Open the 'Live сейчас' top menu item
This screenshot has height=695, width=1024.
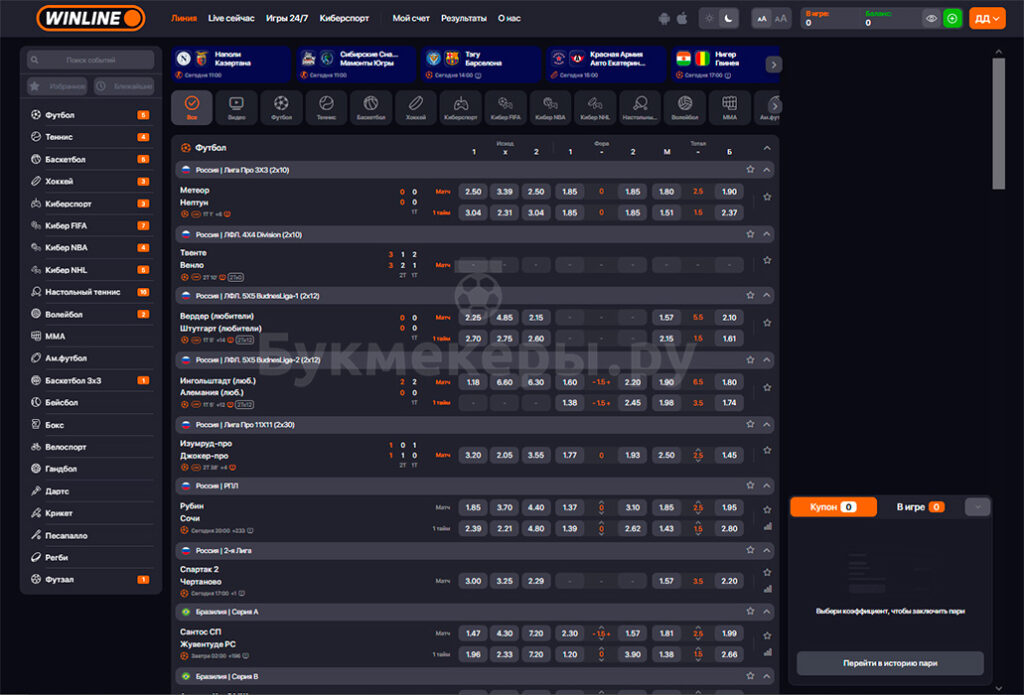point(231,18)
